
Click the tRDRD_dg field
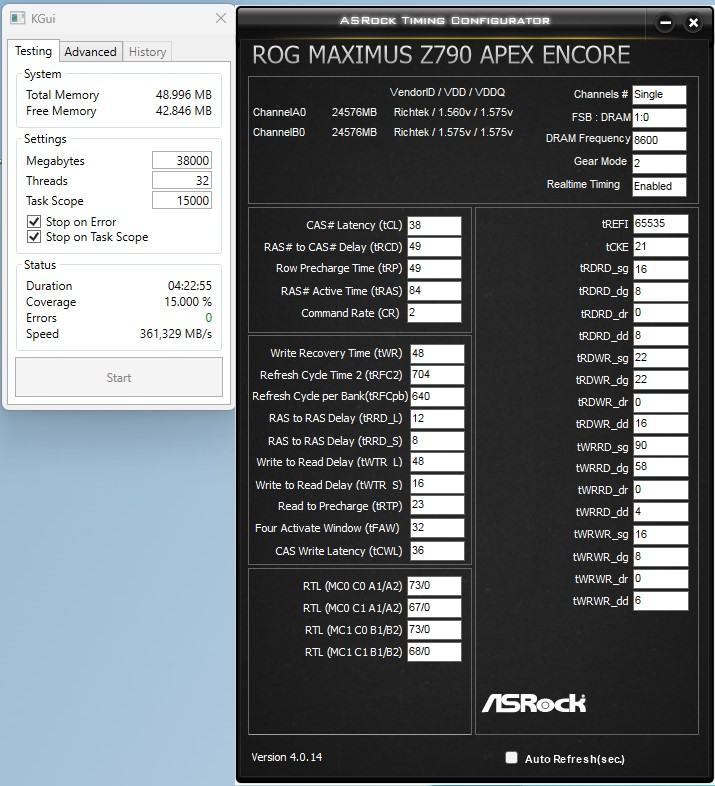[x=661, y=291]
